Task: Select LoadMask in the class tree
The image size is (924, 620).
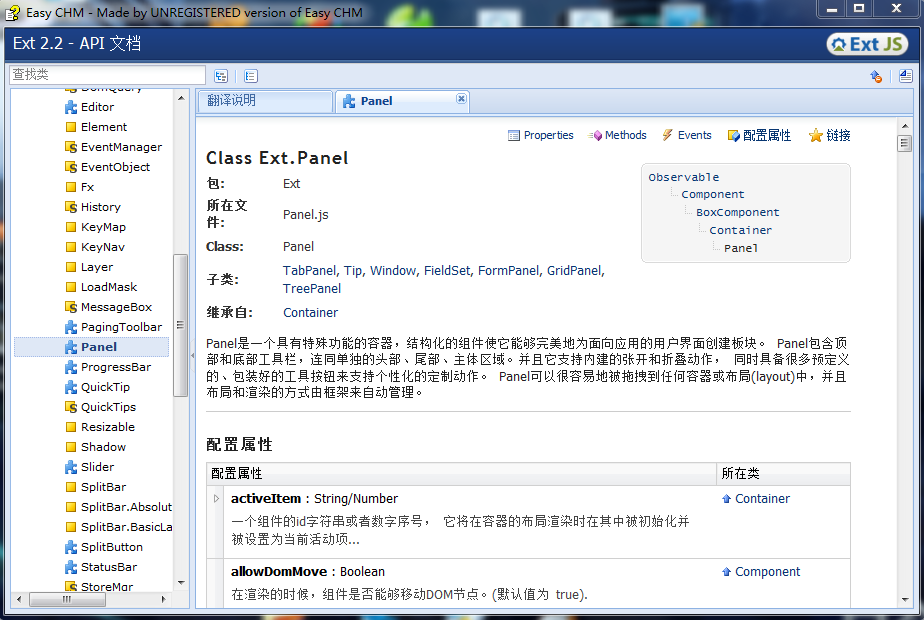Action: [109, 287]
